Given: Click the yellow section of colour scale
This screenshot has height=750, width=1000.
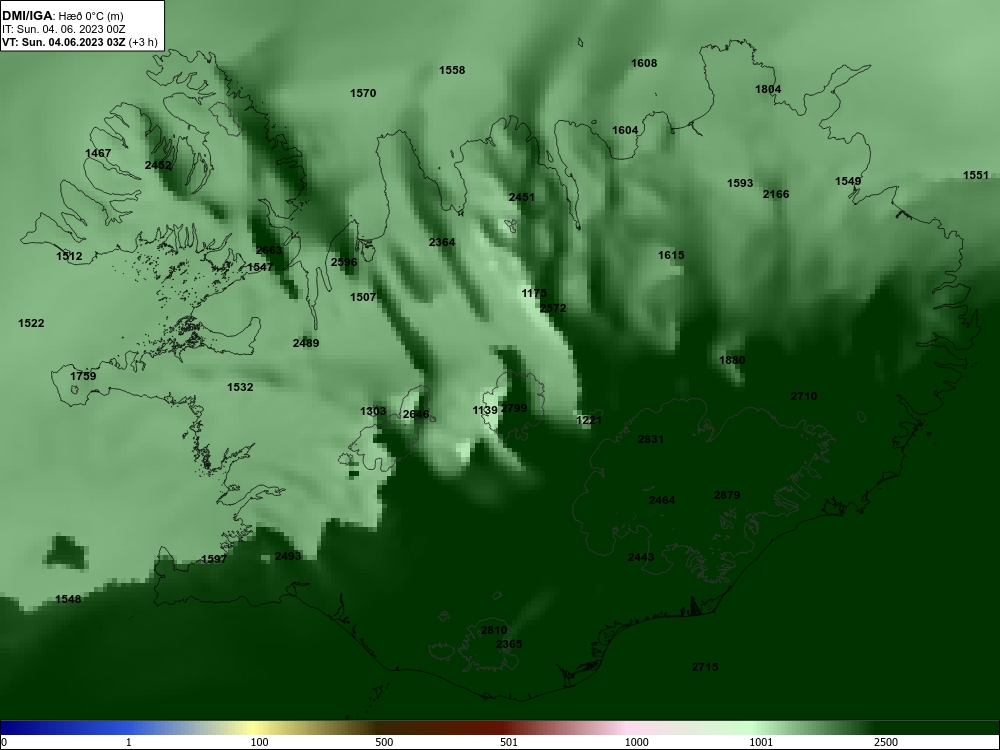Looking at the screenshot, I should coord(255,728).
